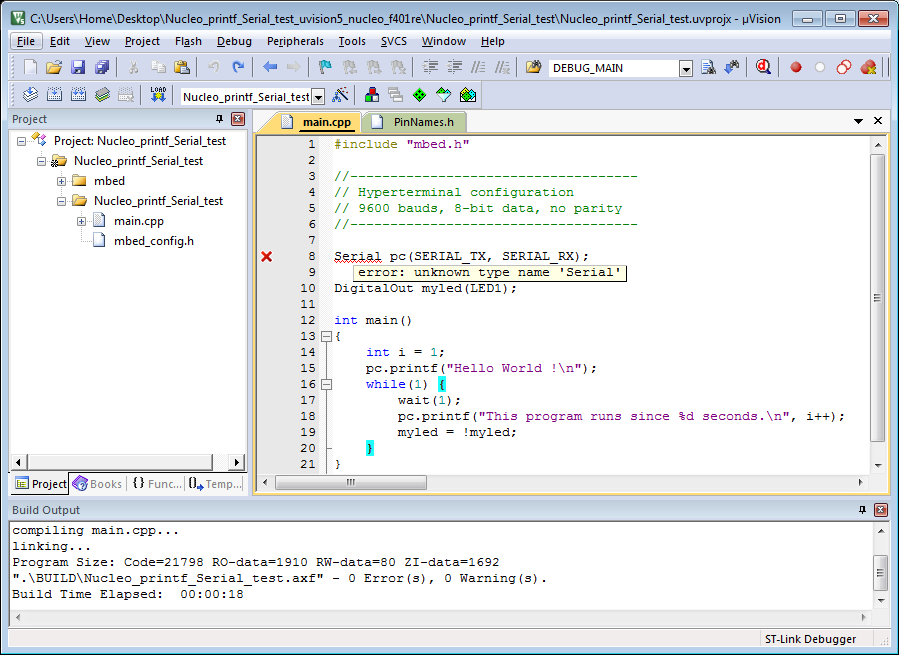This screenshot has height=655, width=899.
Task: Toggle pin on the Project panel
Action: point(220,119)
